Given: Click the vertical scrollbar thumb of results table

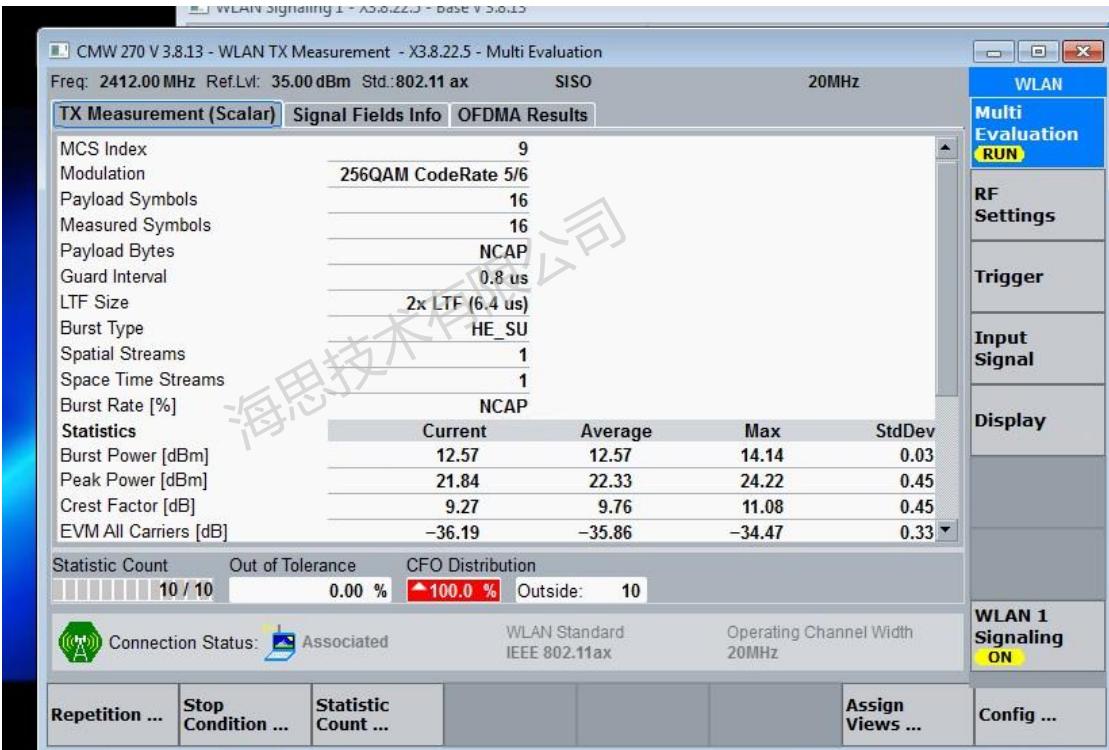Looking at the screenshot, I should [946, 278].
